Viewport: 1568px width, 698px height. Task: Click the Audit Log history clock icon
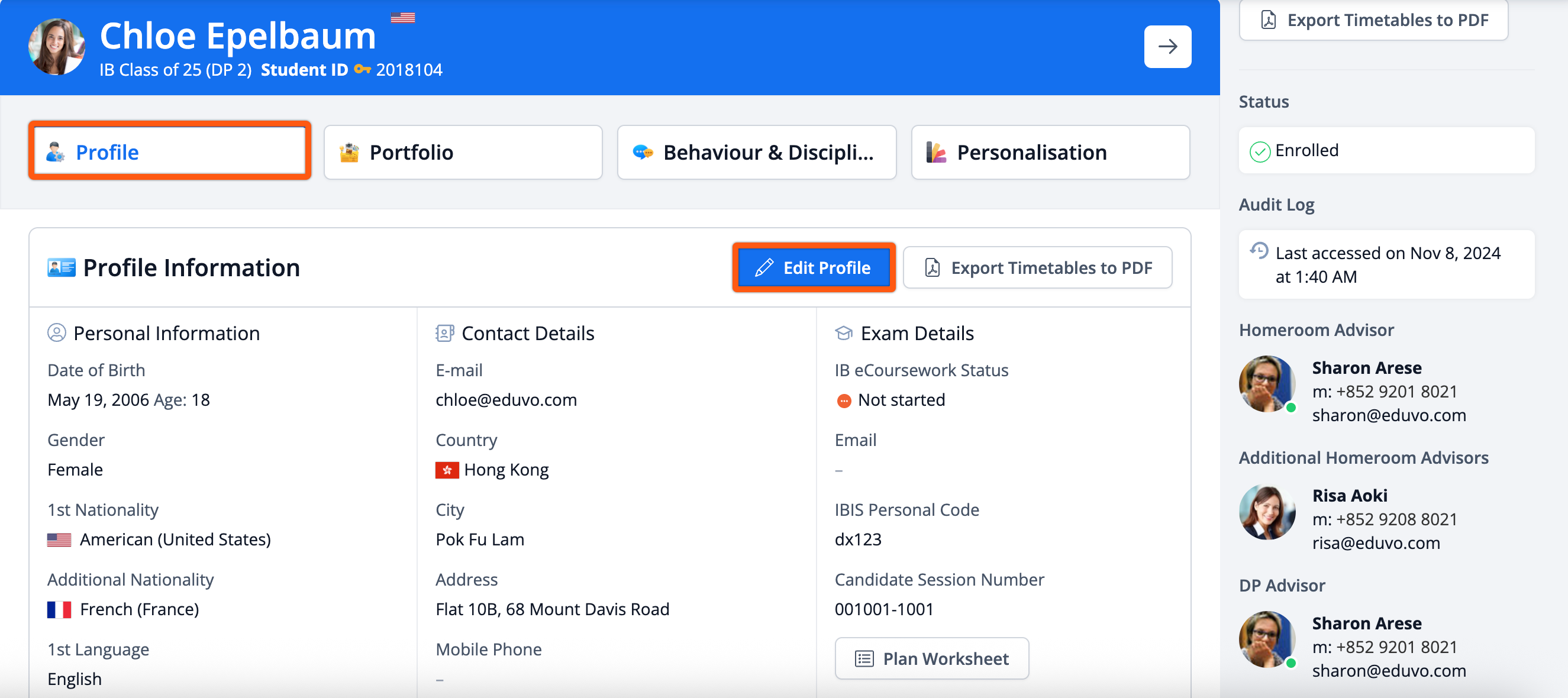point(1259,250)
